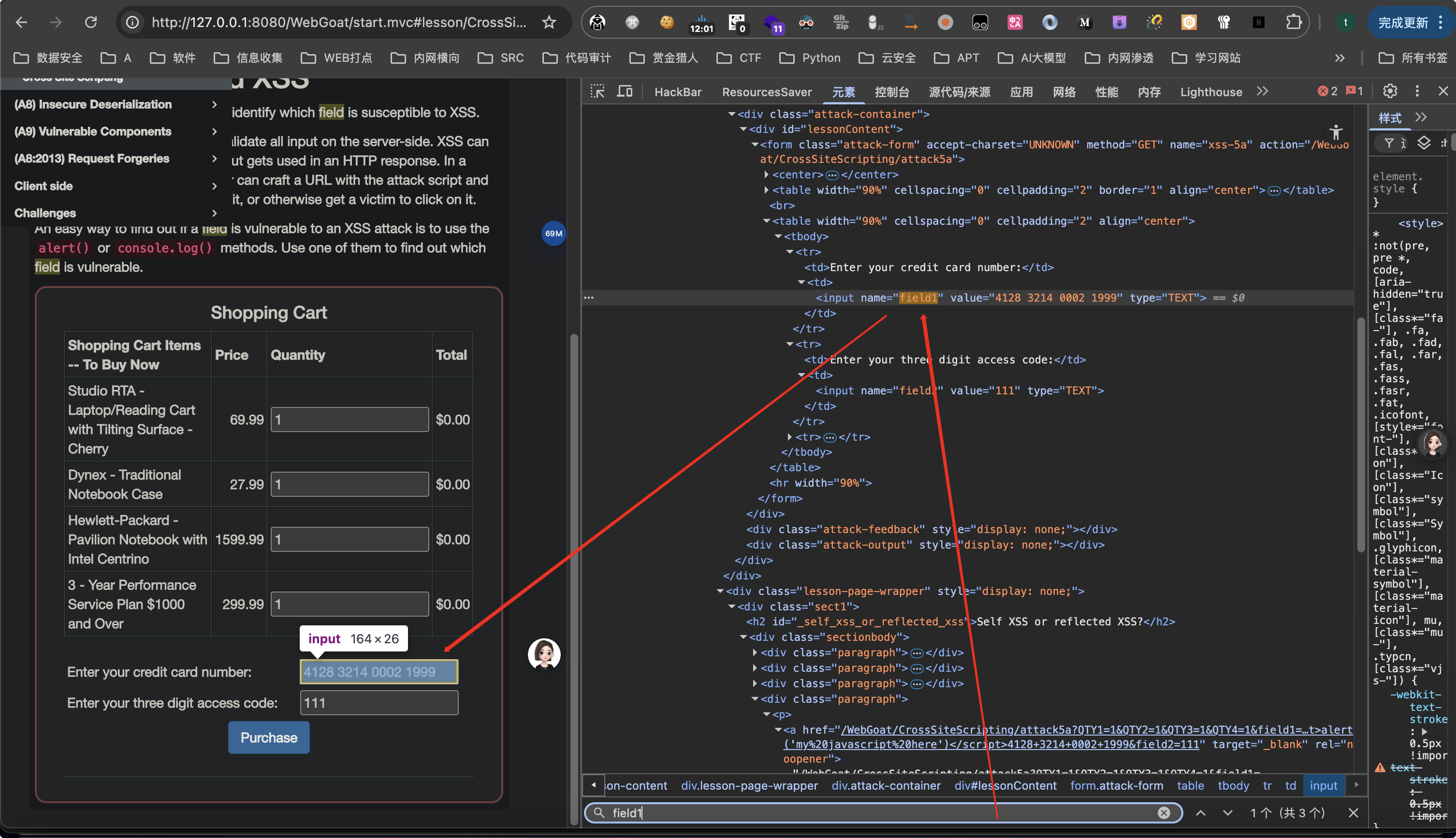Bookmark this page with the star icon
The height and width of the screenshot is (838, 1456).
tap(549, 22)
